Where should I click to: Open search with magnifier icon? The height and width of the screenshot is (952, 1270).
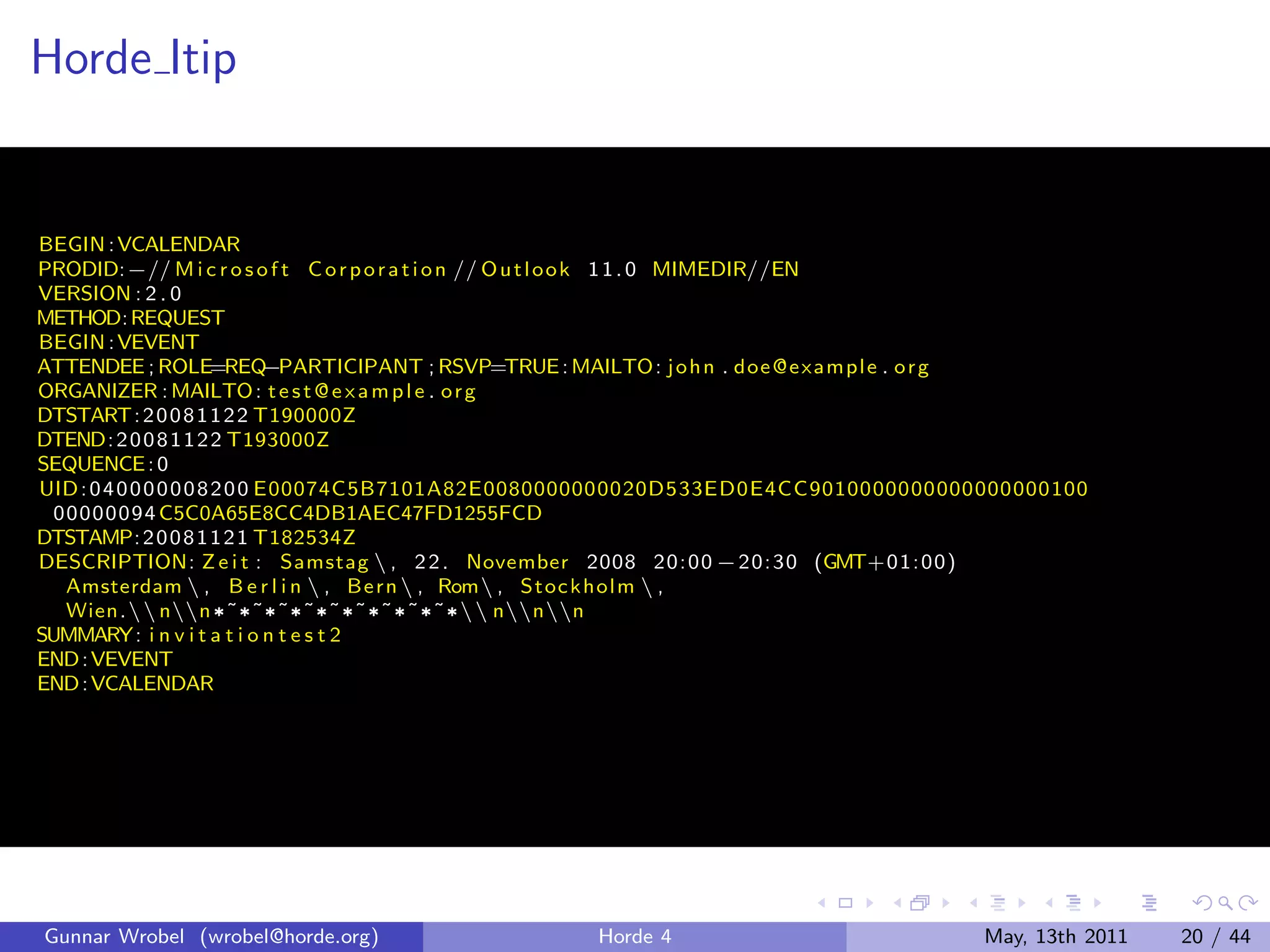1225,903
